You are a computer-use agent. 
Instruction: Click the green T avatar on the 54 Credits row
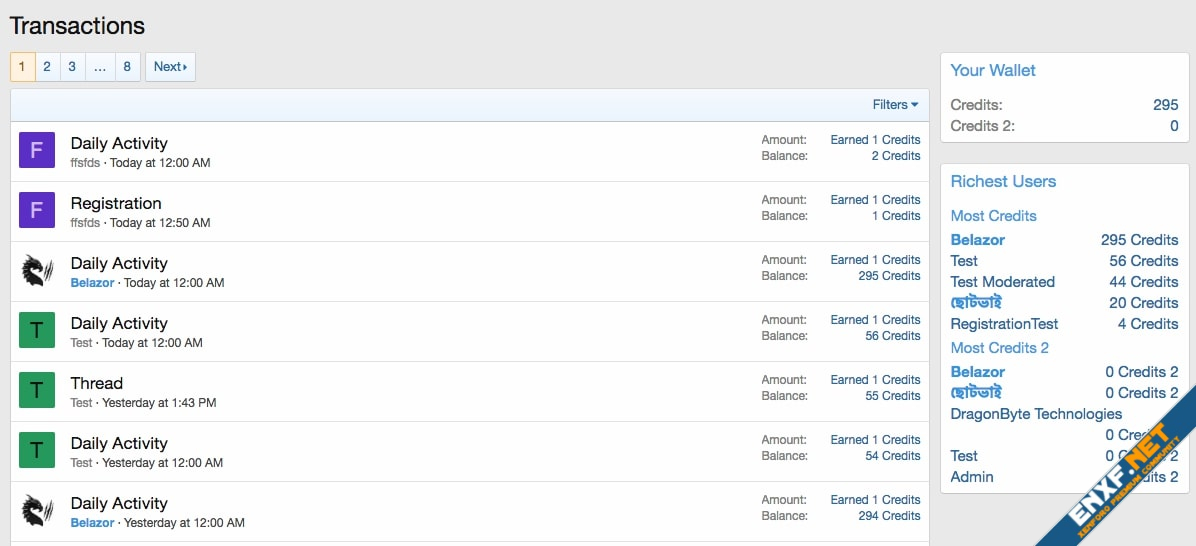click(37, 450)
